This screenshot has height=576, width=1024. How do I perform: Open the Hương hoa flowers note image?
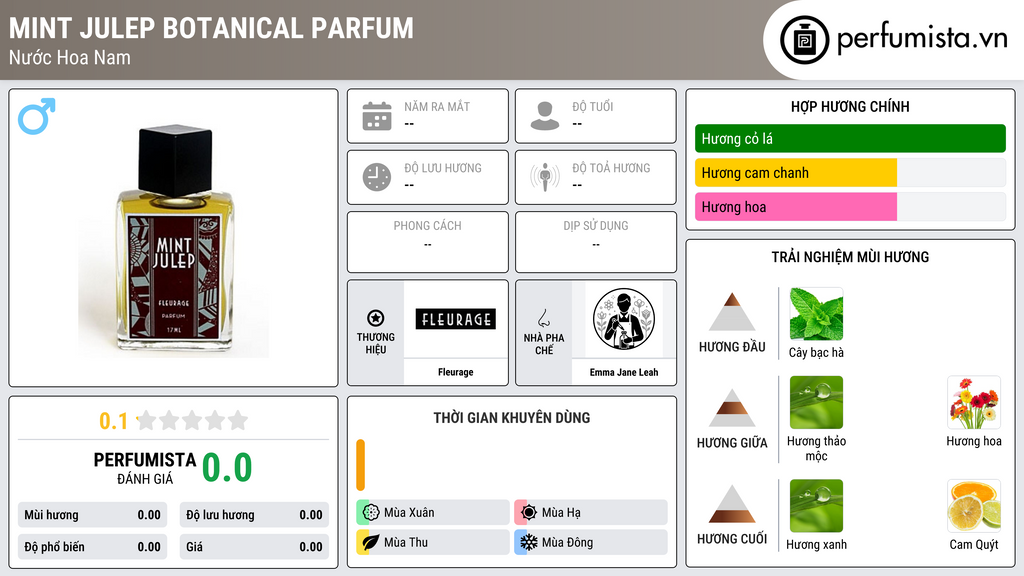pyautogui.click(x=974, y=402)
